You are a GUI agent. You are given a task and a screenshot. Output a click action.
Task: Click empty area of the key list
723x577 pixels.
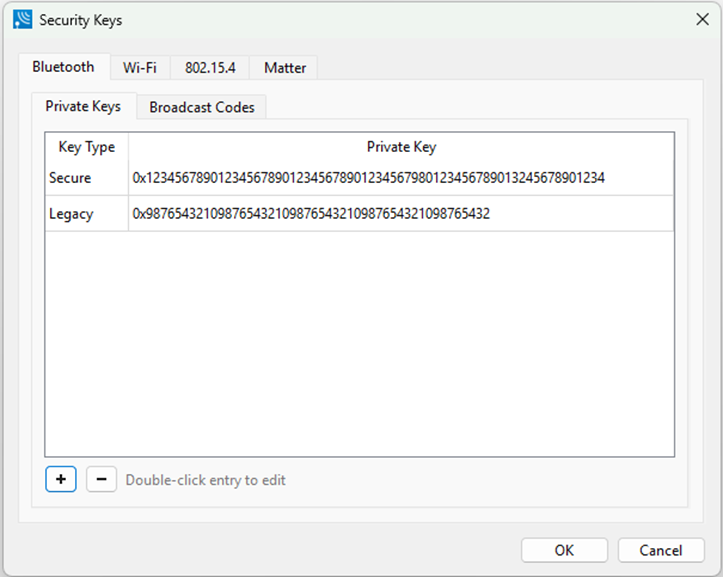tap(360, 344)
